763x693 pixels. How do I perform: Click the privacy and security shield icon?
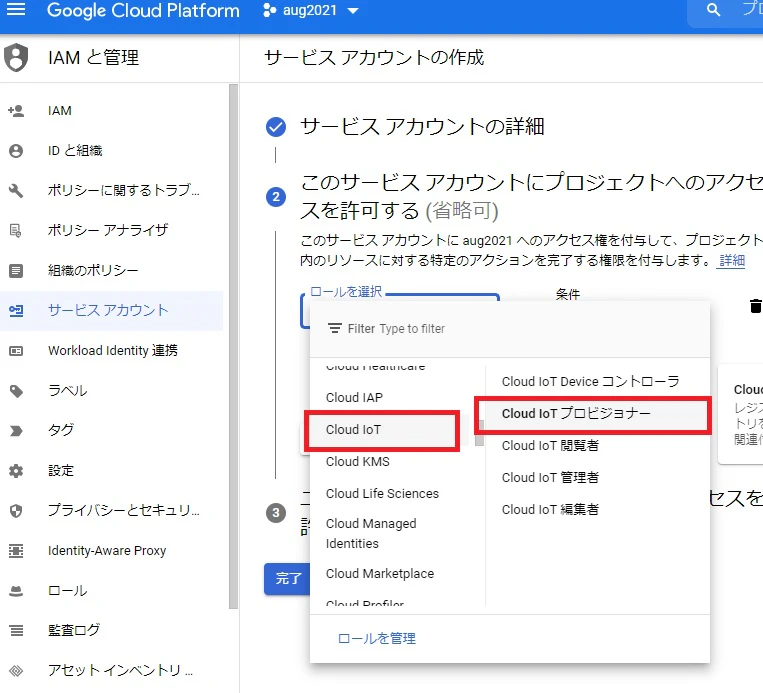[16, 511]
